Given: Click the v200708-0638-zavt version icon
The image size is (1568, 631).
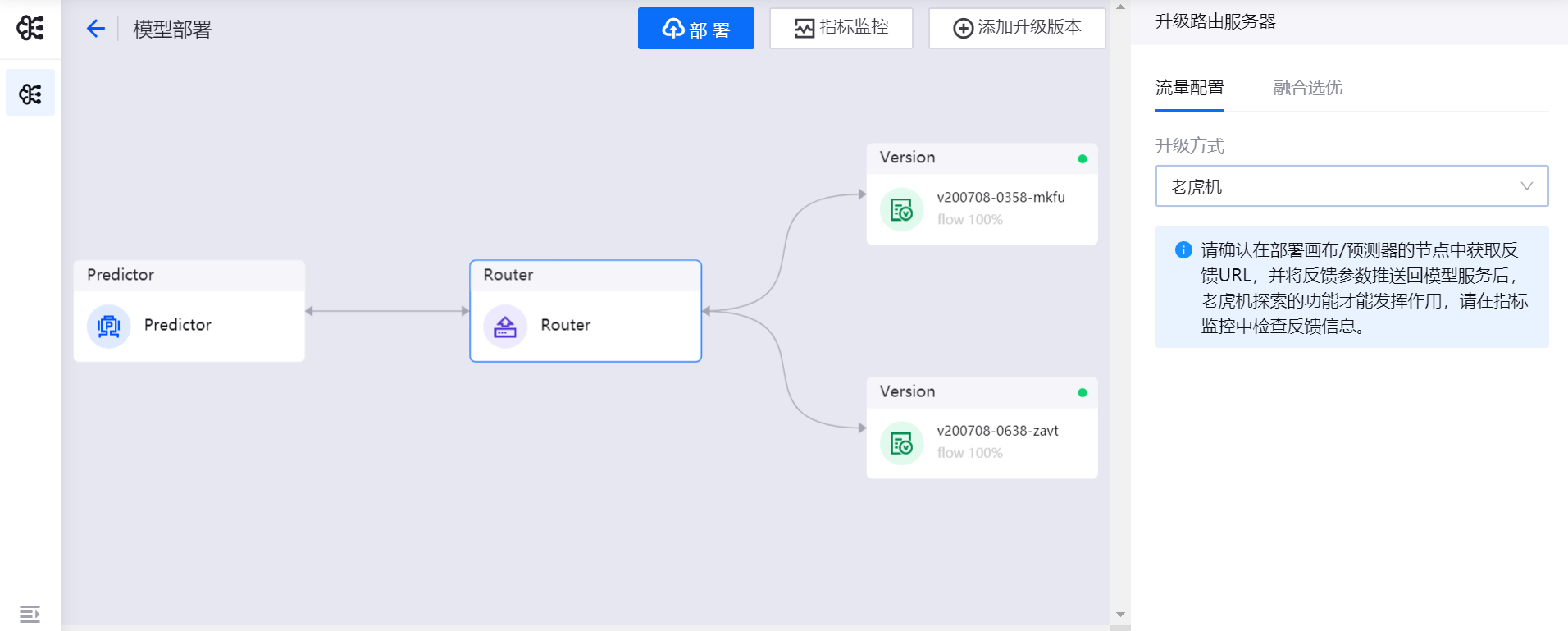Looking at the screenshot, I should pyautogui.click(x=901, y=443).
